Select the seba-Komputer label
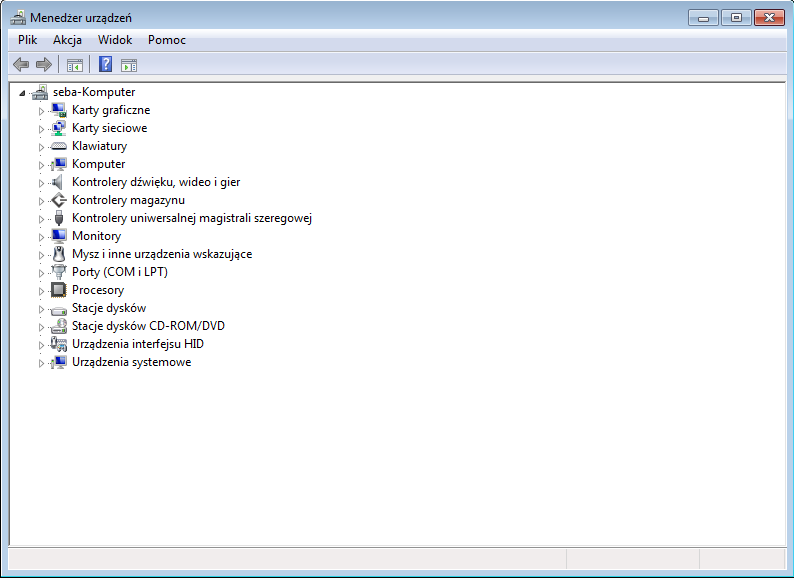The height and width of the screenshot is (580, 794). [x=94, y=92]
